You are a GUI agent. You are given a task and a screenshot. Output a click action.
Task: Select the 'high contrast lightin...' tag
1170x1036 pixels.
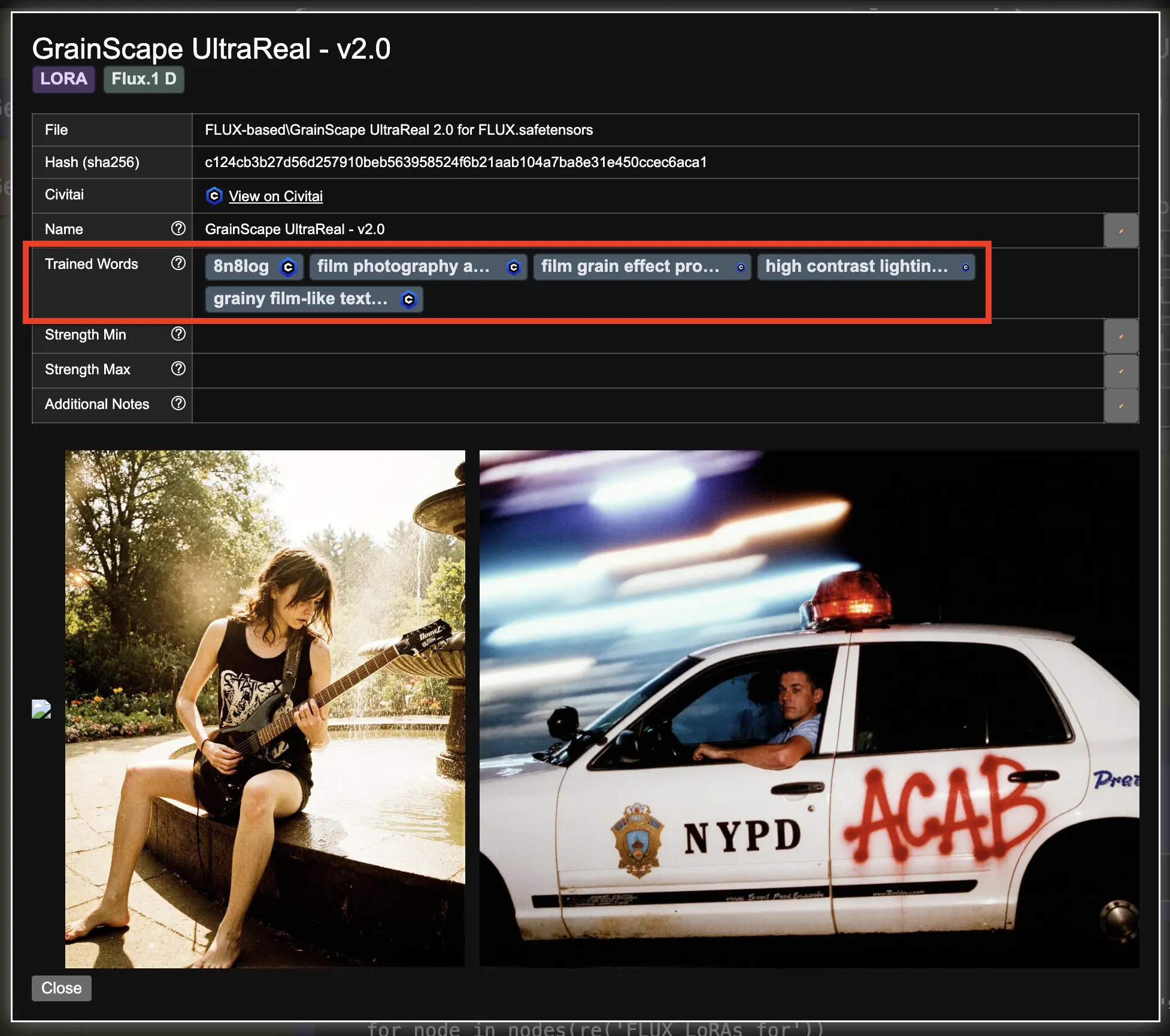(856, 266)
